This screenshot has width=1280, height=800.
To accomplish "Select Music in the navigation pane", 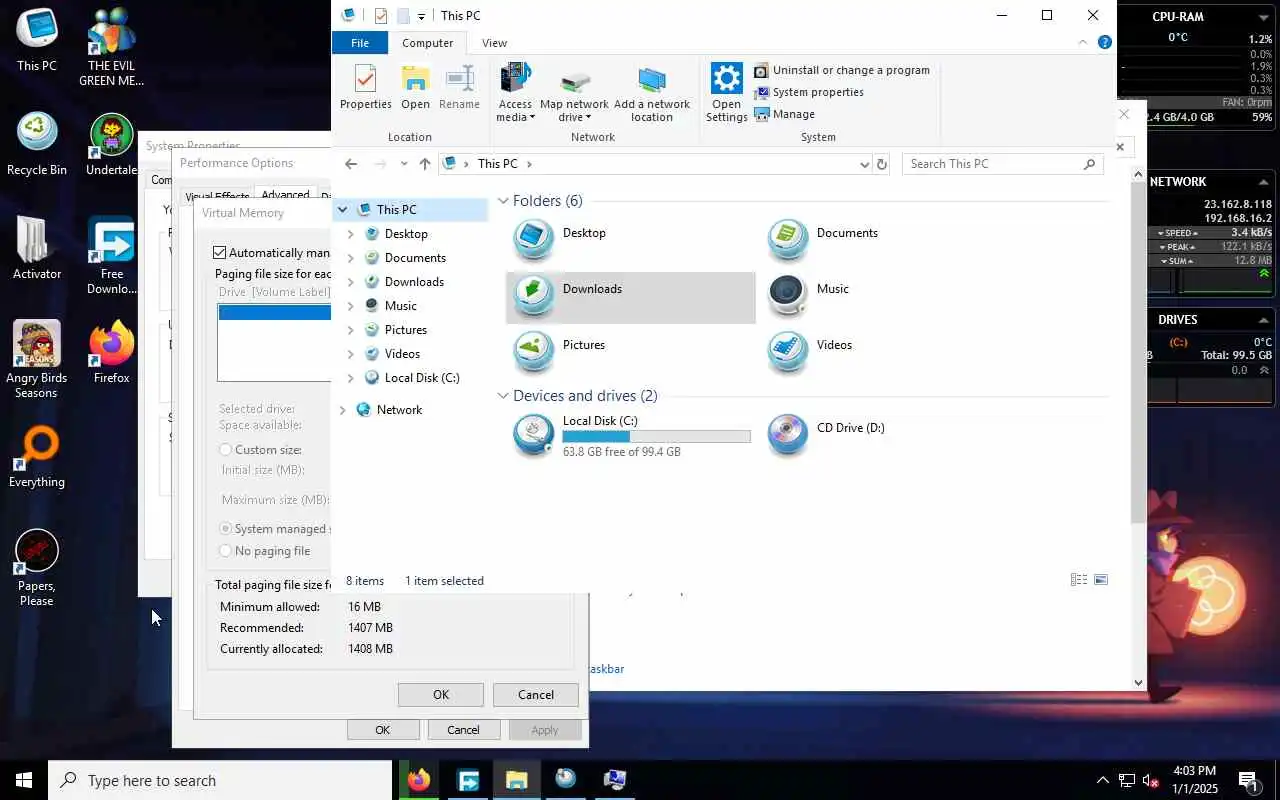I will point(400,306).
